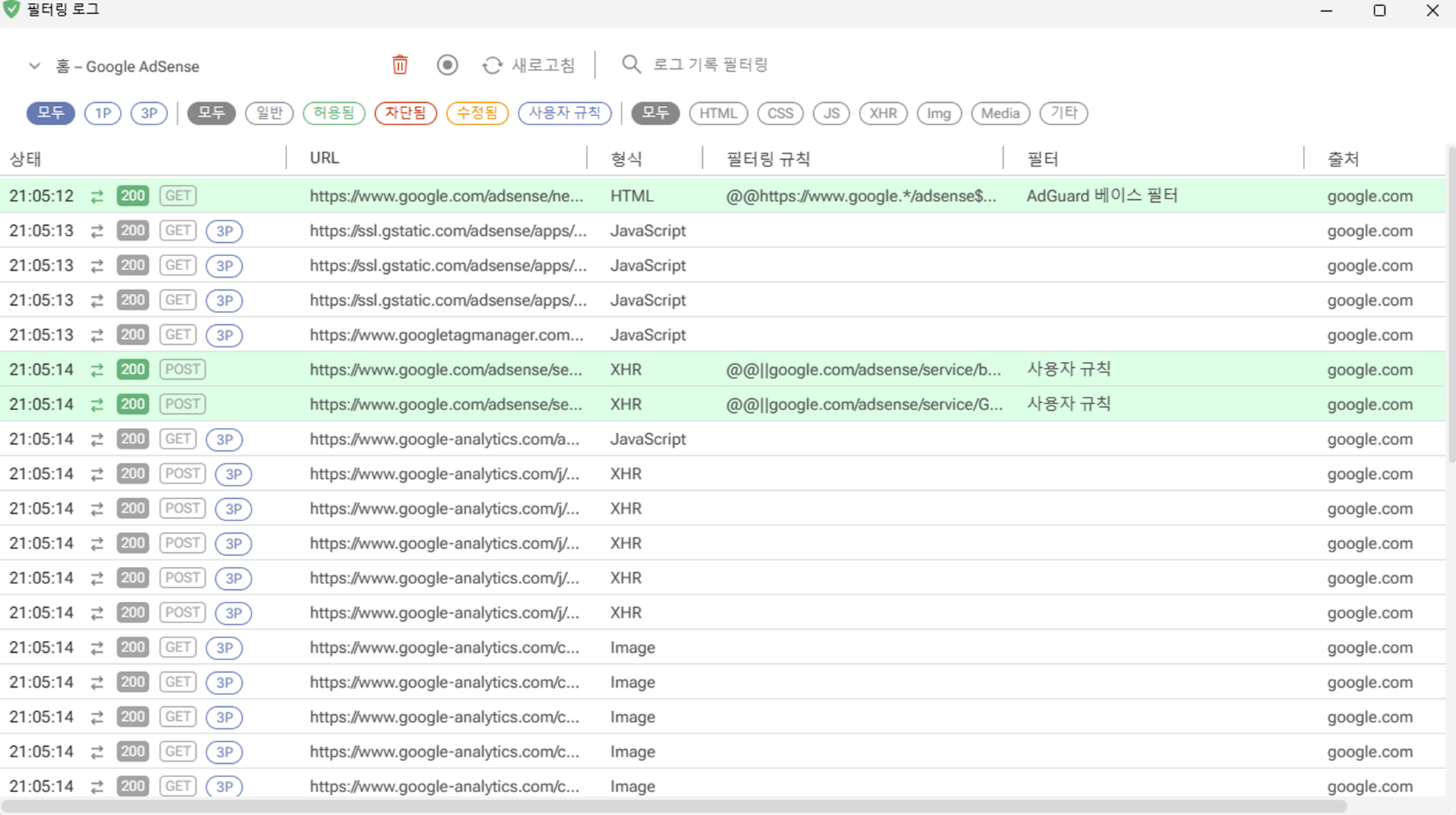Toggle the 1P party filter chip
This screenshot has width=1456, height=815.
103,113
